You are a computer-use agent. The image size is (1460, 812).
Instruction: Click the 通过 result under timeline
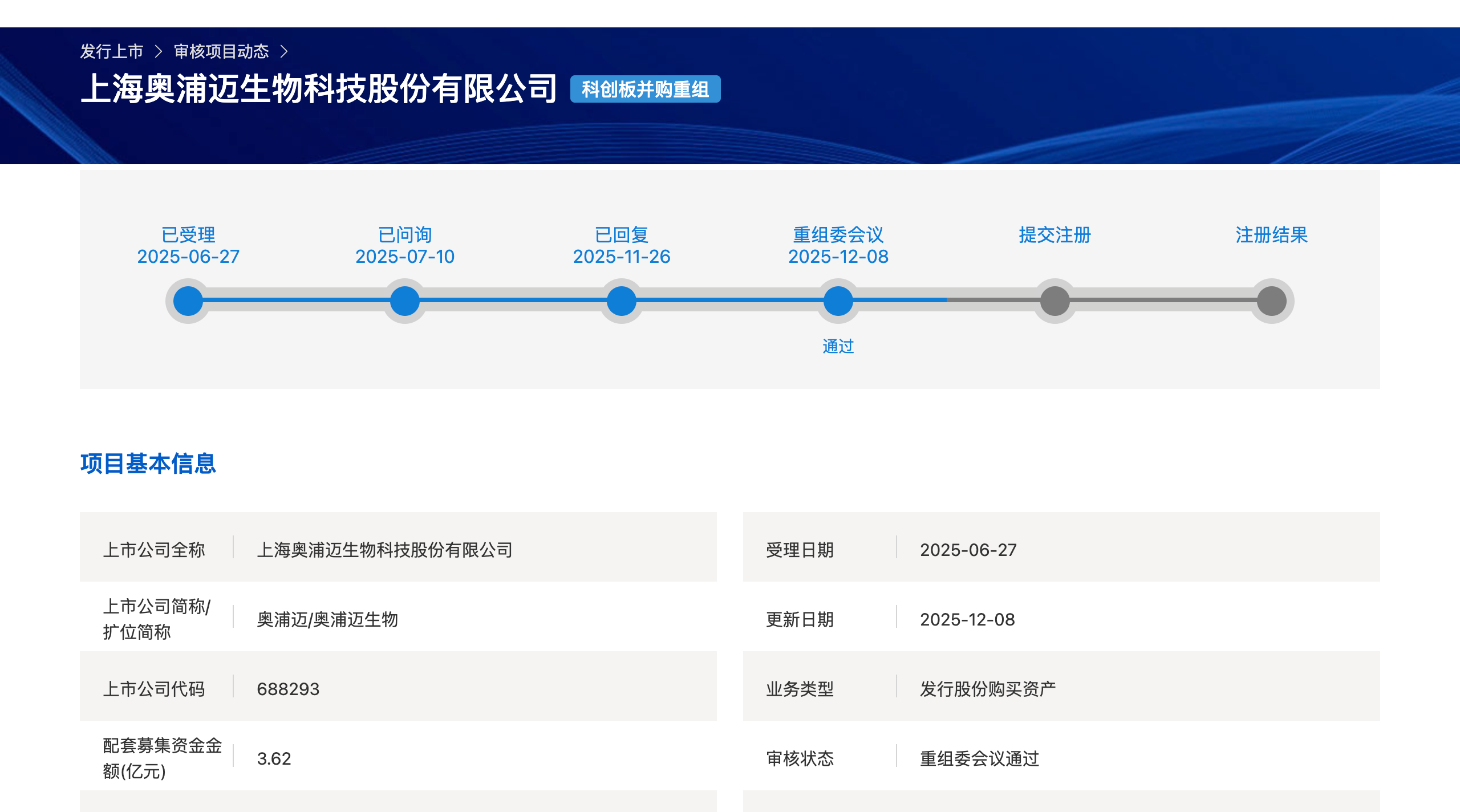tap(838, 346)
